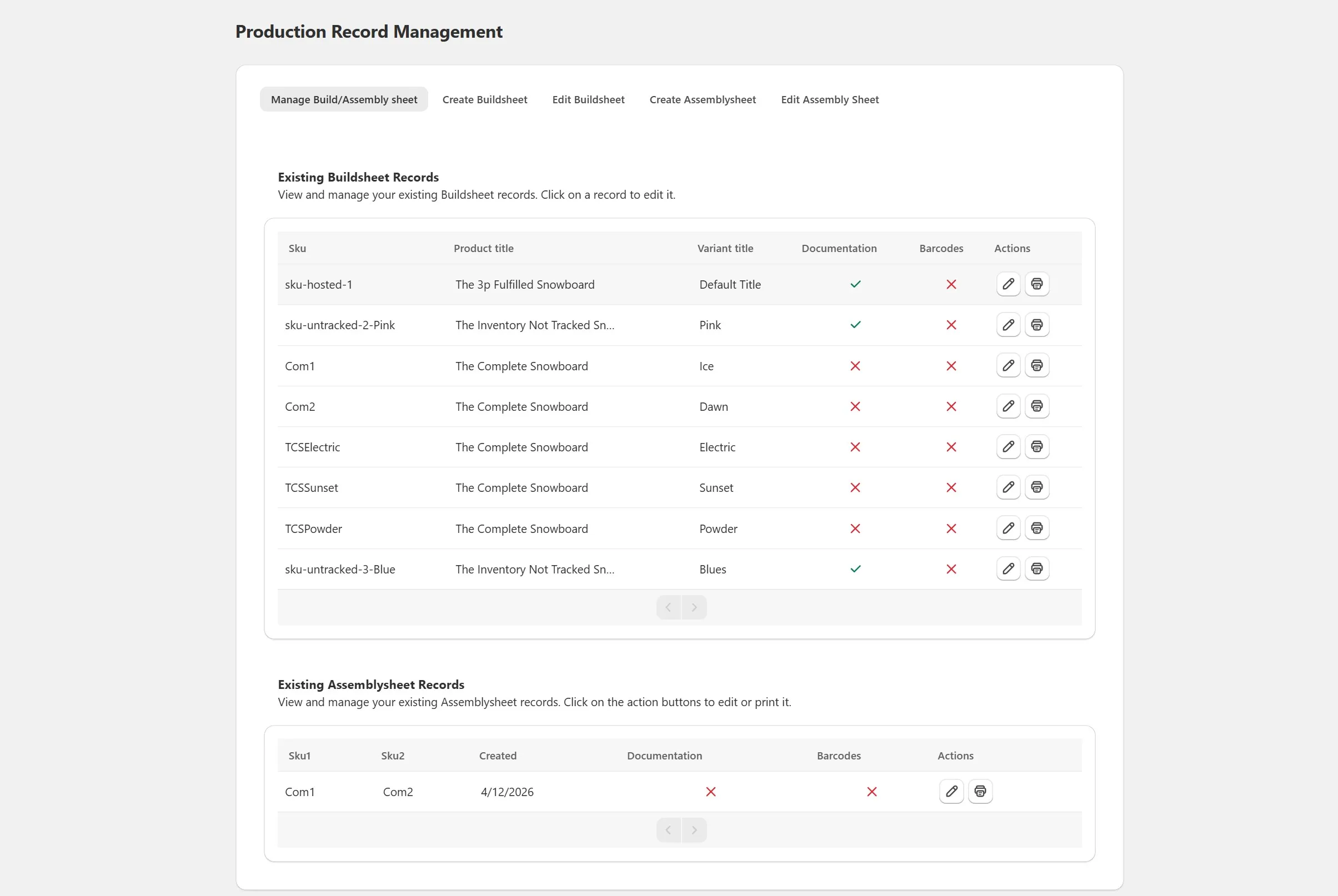Switch to the Edit Buildsheet tab
This screenshot has width=1338, height=896.
588,99
